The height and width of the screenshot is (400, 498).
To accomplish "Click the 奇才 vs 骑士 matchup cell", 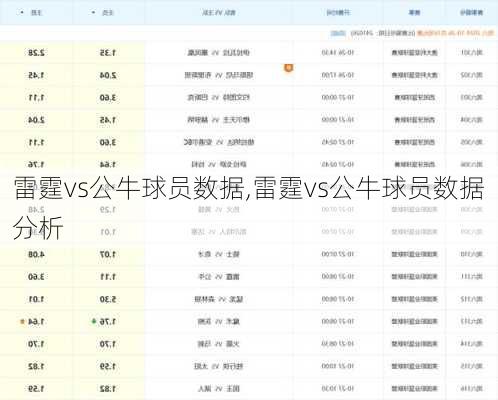I will click(x=219, y=254).
